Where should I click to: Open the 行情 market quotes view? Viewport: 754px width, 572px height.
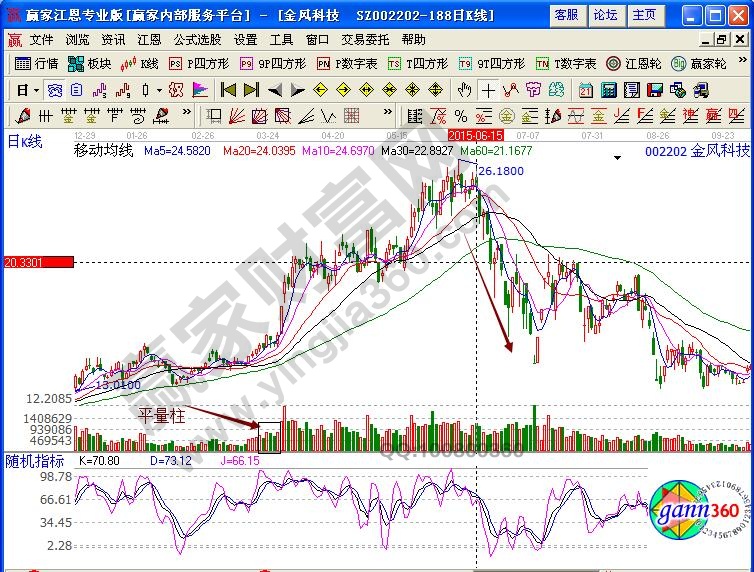(37, 63)
